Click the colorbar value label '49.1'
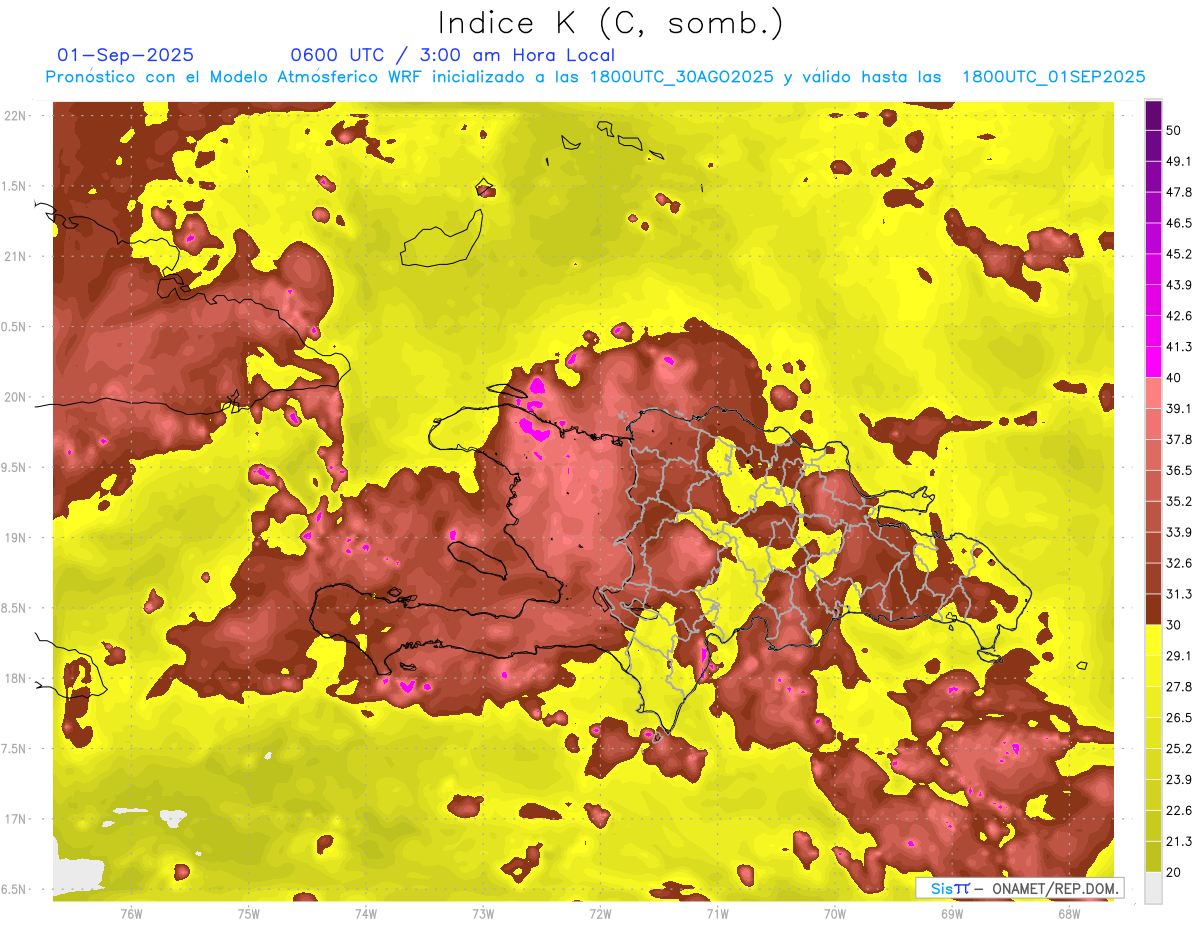Image resolution: width=1200 pixels, height=927 pixels. [1179, 161]
